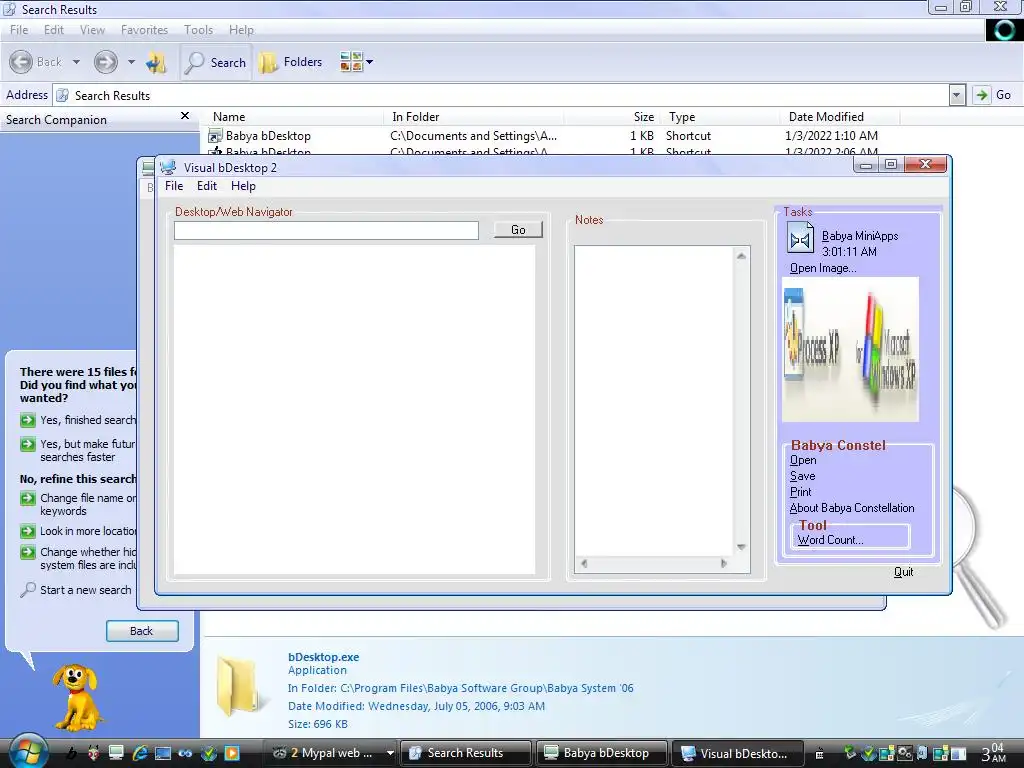Open Edit menu in Visual bDesktop 2

[207, 186]
